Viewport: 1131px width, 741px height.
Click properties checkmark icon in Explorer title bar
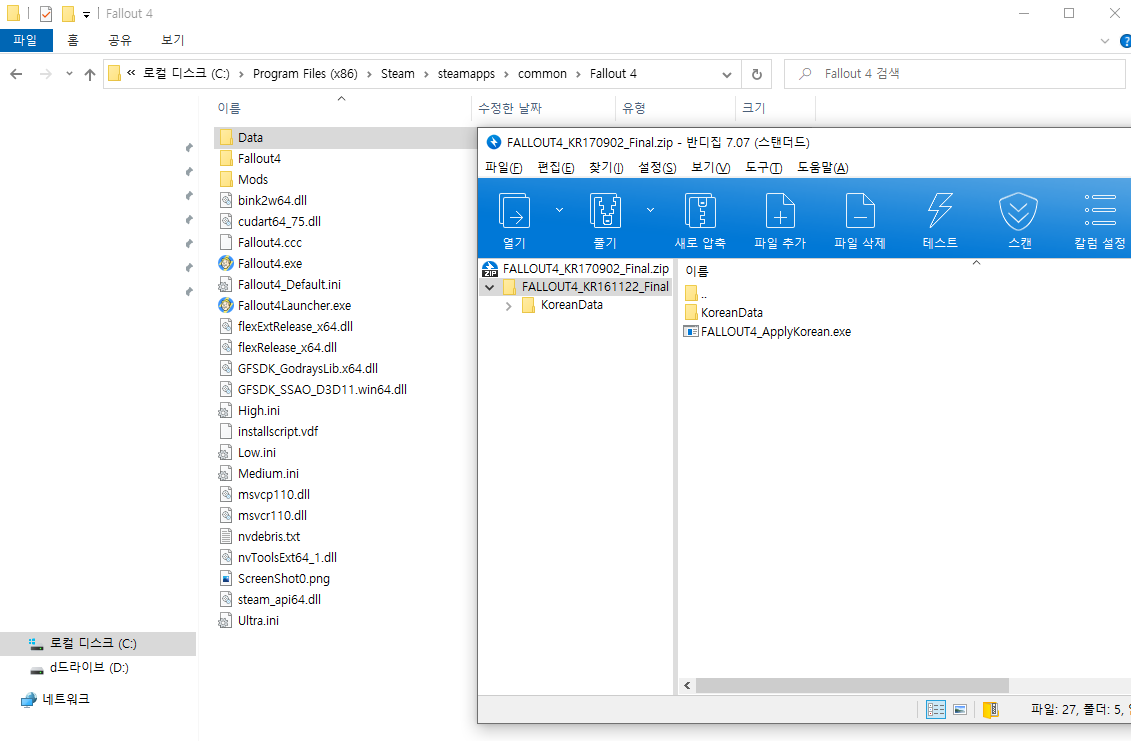[45, 14]
